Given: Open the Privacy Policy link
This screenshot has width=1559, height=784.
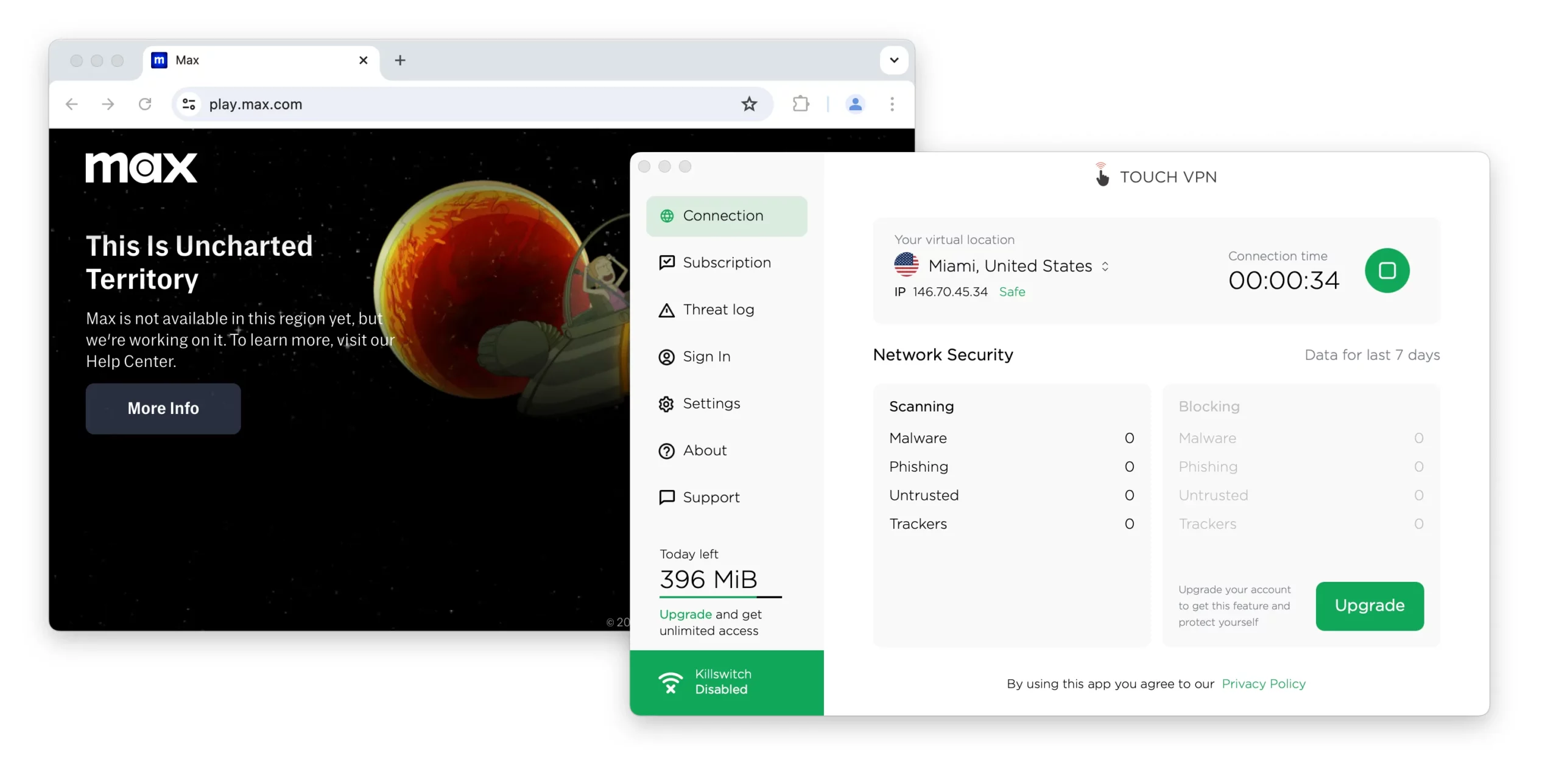Looking at the screenshot, I should tap(1264, 684).
